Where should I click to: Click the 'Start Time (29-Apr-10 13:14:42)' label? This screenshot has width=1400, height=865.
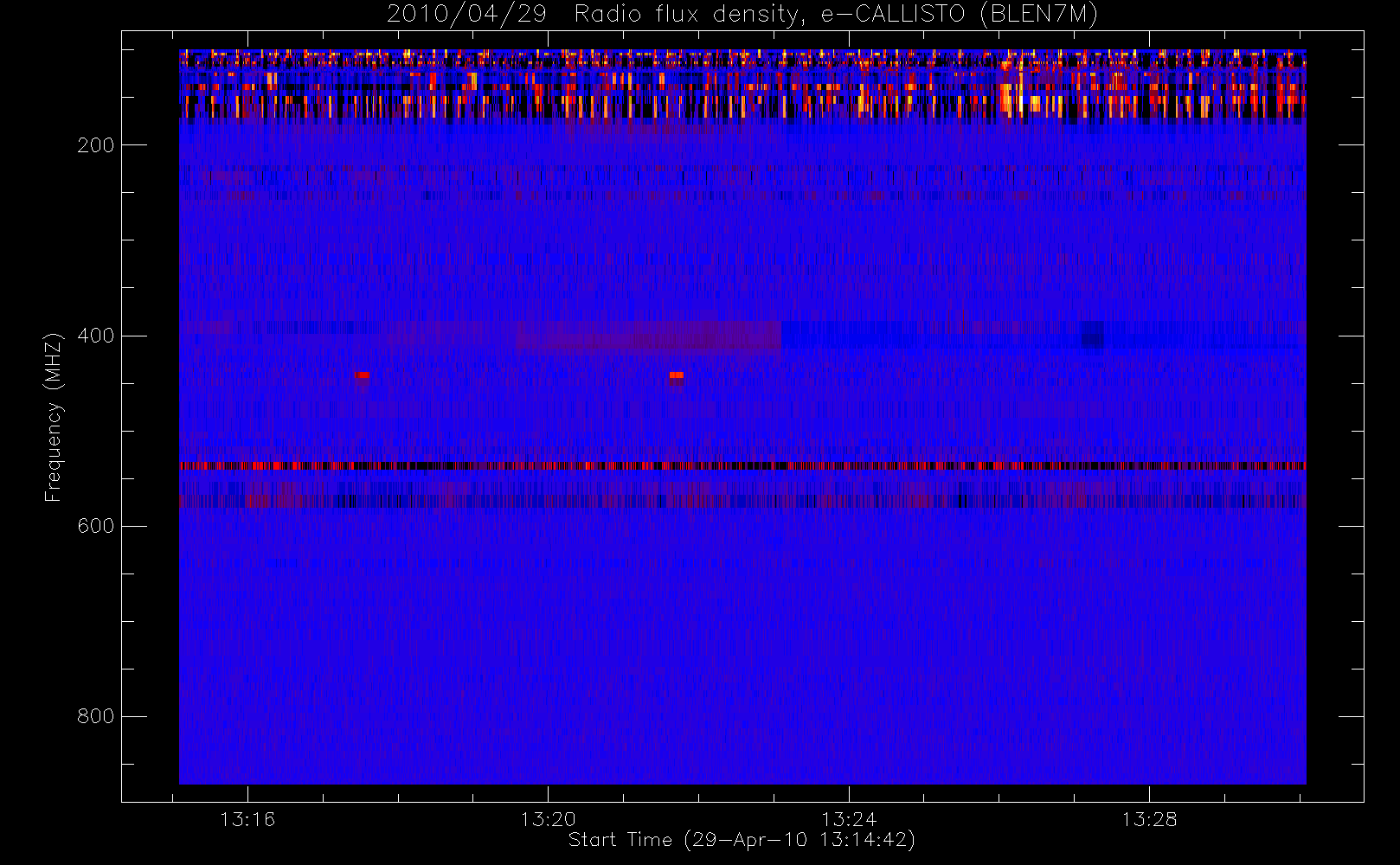click(742, 840)
